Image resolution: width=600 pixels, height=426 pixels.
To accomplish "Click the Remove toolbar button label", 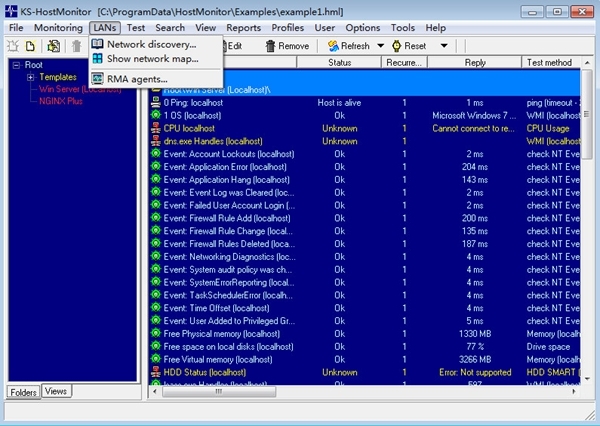I will [293, 46].
